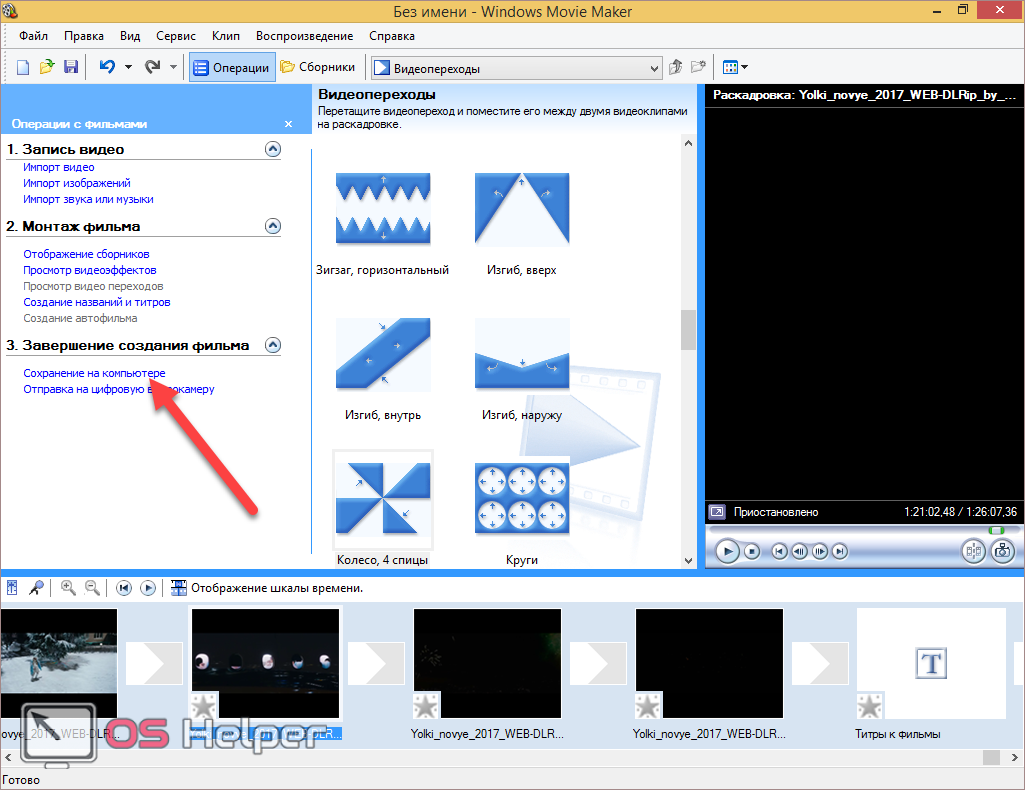Open the Клип menu
Screen dimensions: 1025x790
[227, 36]
